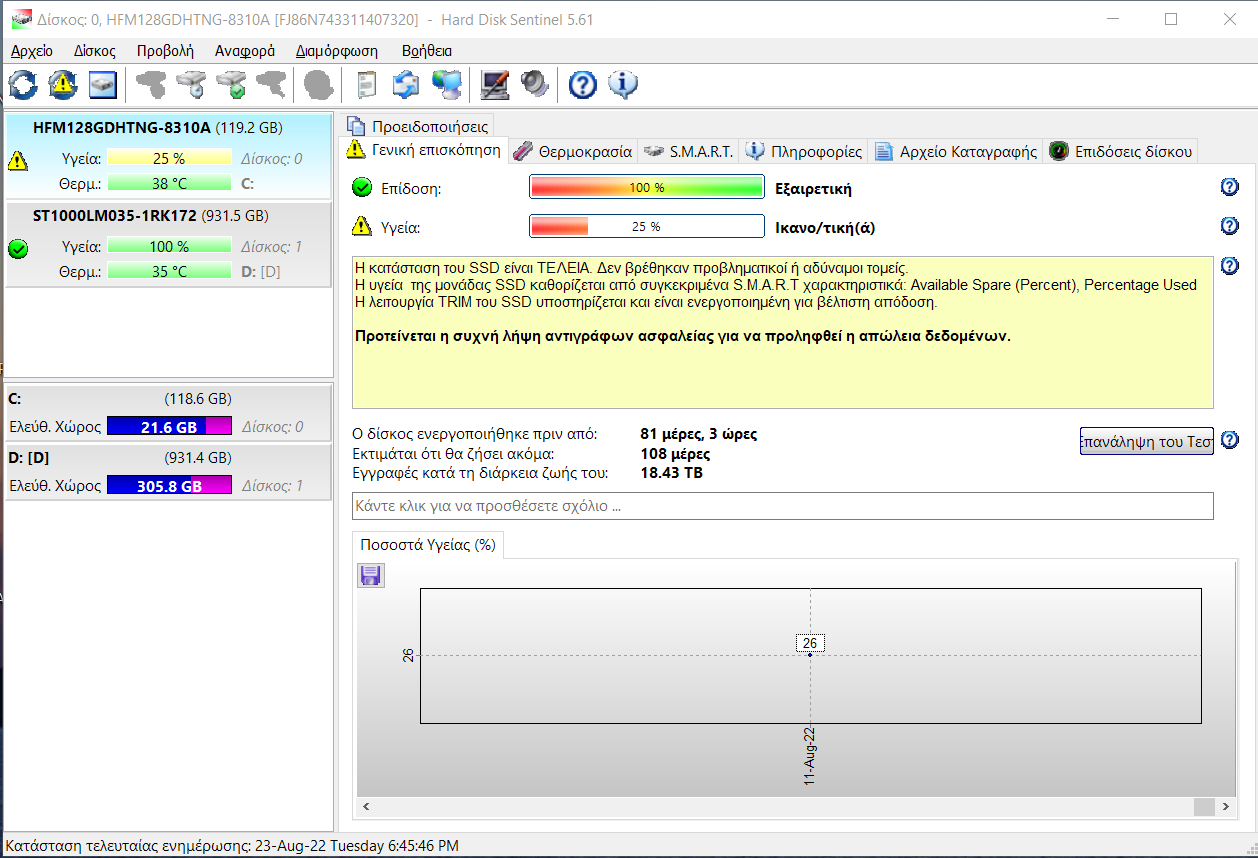Click the blue info bubble toolbar icon
The height and width of the screenshot is (858, 1258).
tap(623, 85)
